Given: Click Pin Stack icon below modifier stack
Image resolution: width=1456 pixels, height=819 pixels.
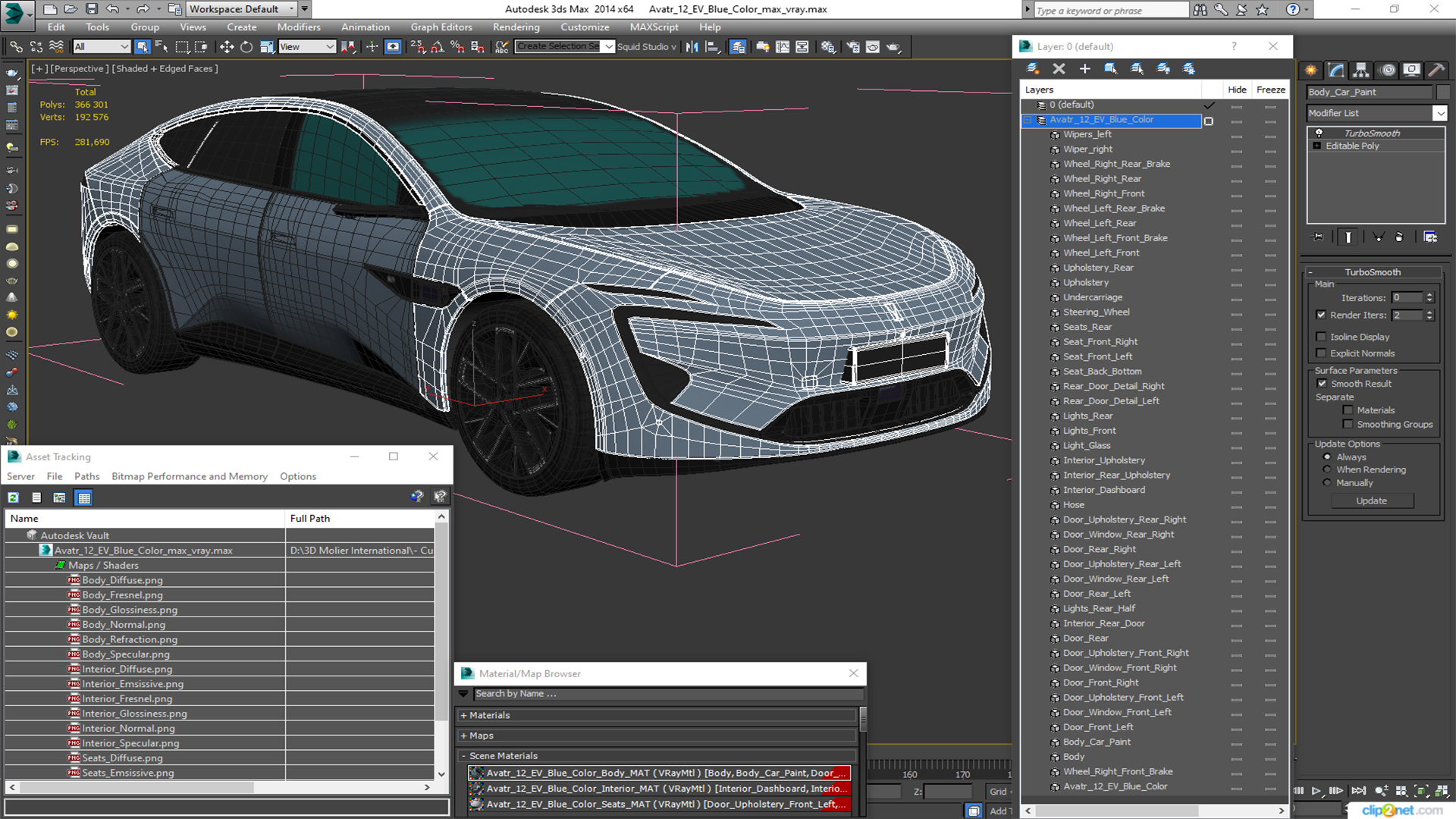Looking at the screenshot, I should coord(1318,237).
